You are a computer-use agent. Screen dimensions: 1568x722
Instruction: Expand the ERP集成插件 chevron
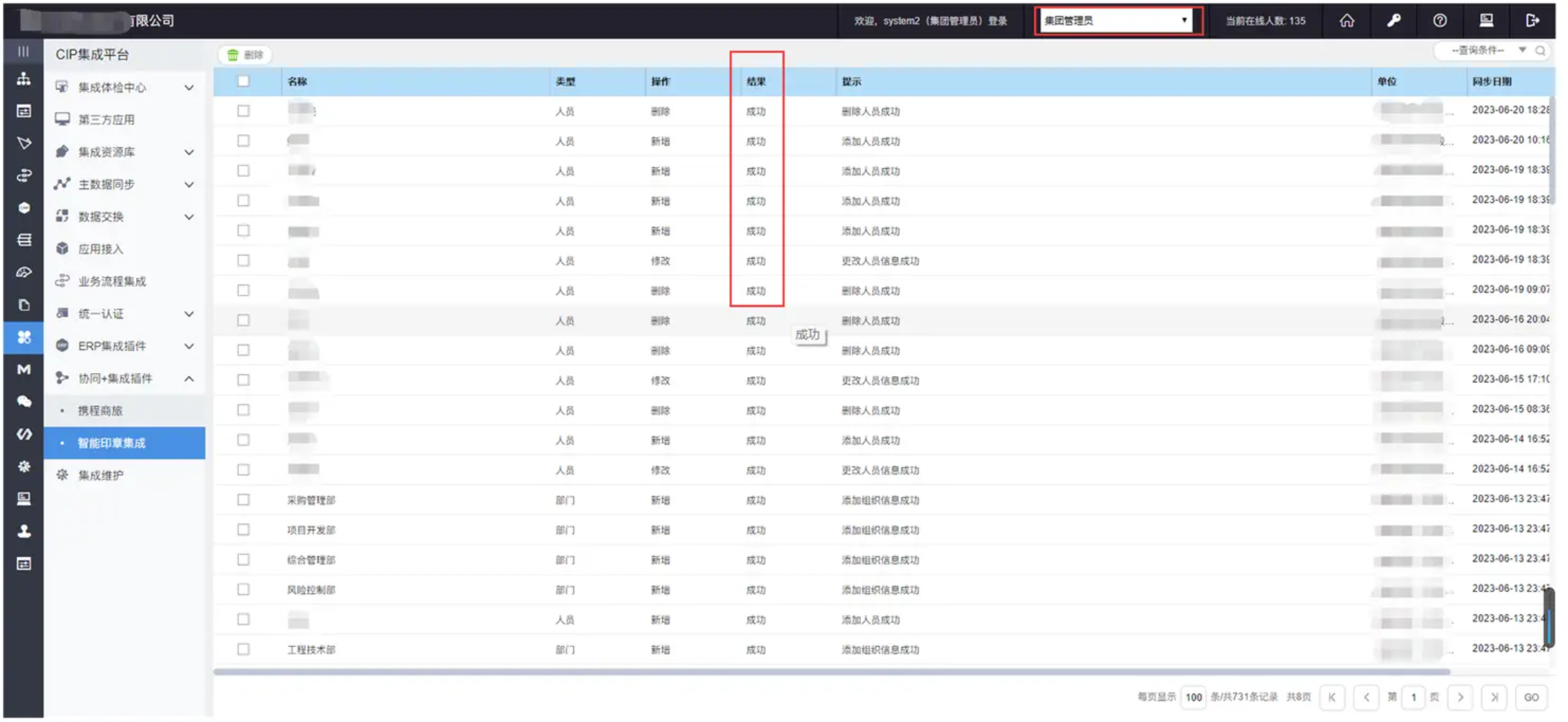[x=189, y=346]
